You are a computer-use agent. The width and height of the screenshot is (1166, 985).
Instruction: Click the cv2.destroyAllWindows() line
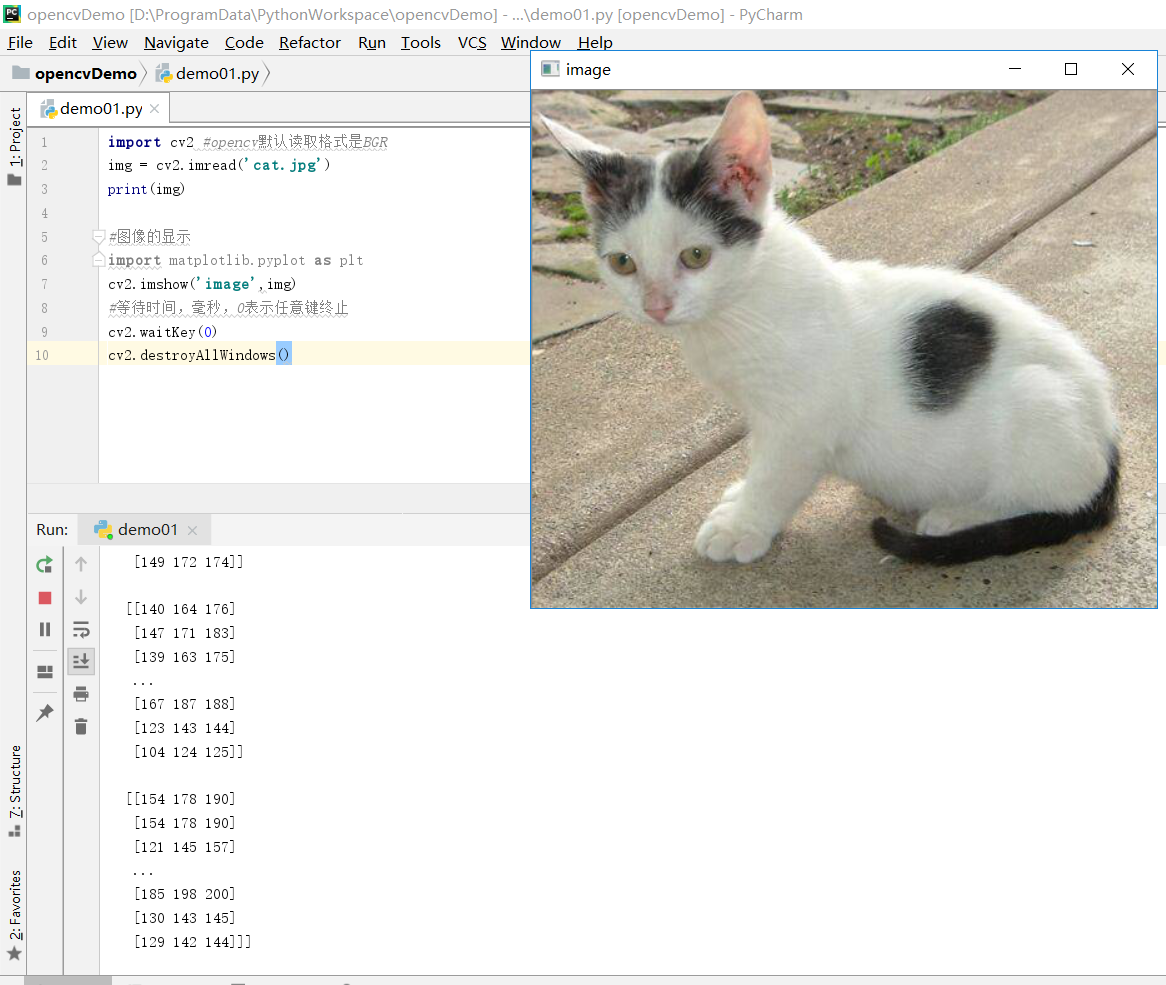click(x=199, y=355)
